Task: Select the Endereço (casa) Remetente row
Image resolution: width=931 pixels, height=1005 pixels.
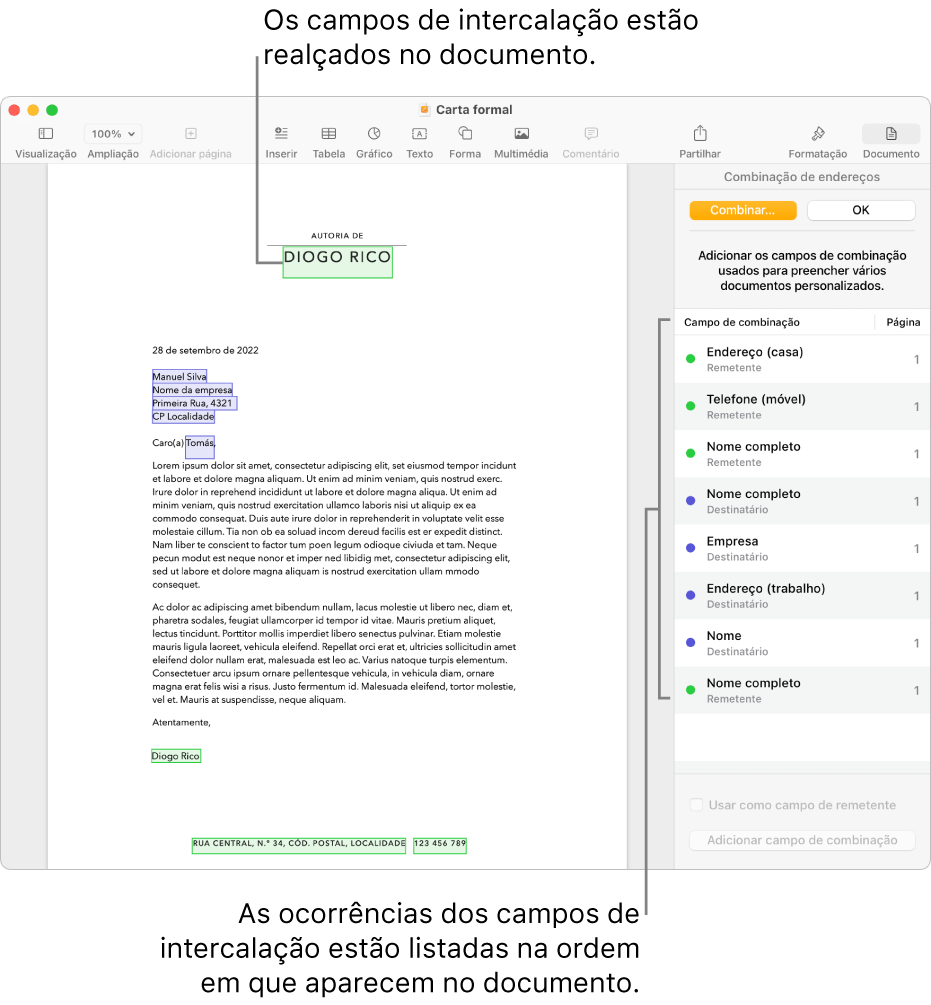Action: coord(802,359)
